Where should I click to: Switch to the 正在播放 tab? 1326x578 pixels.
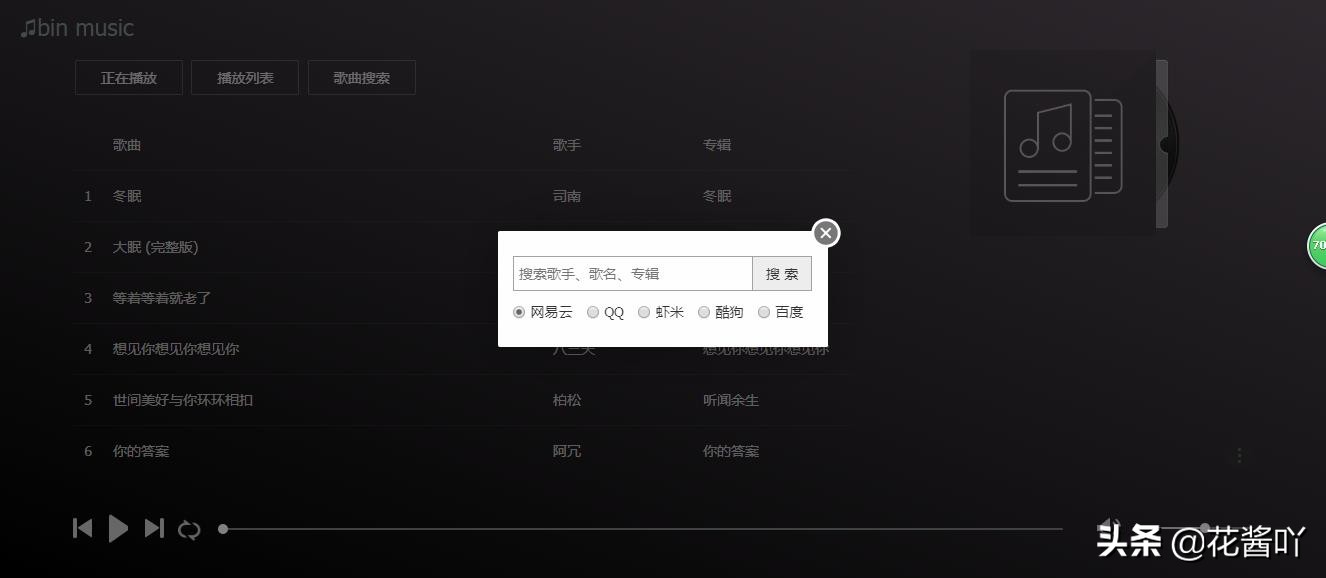(128, 77)
